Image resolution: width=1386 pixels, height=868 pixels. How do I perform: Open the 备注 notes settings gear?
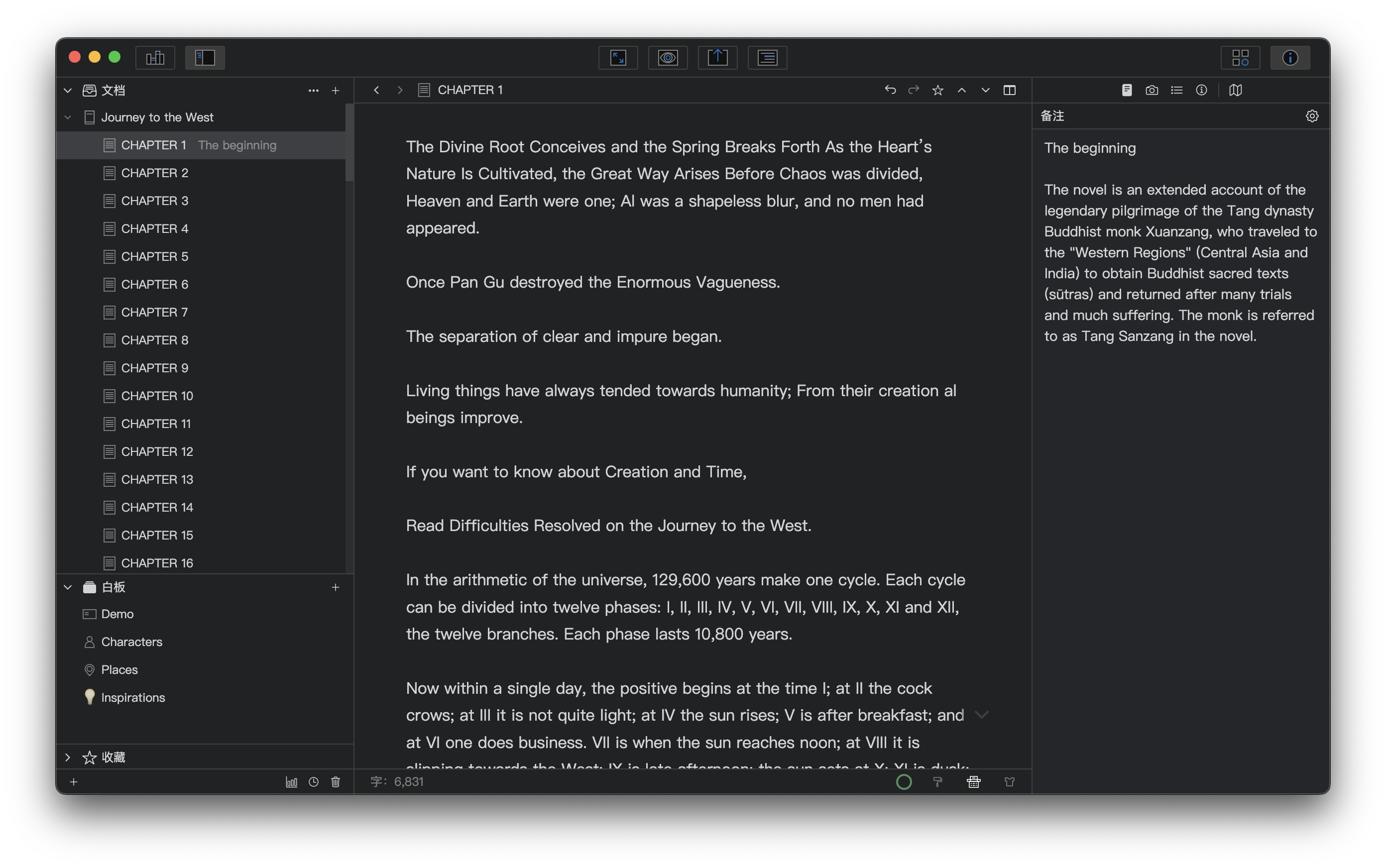click(x=1312, y=116)
